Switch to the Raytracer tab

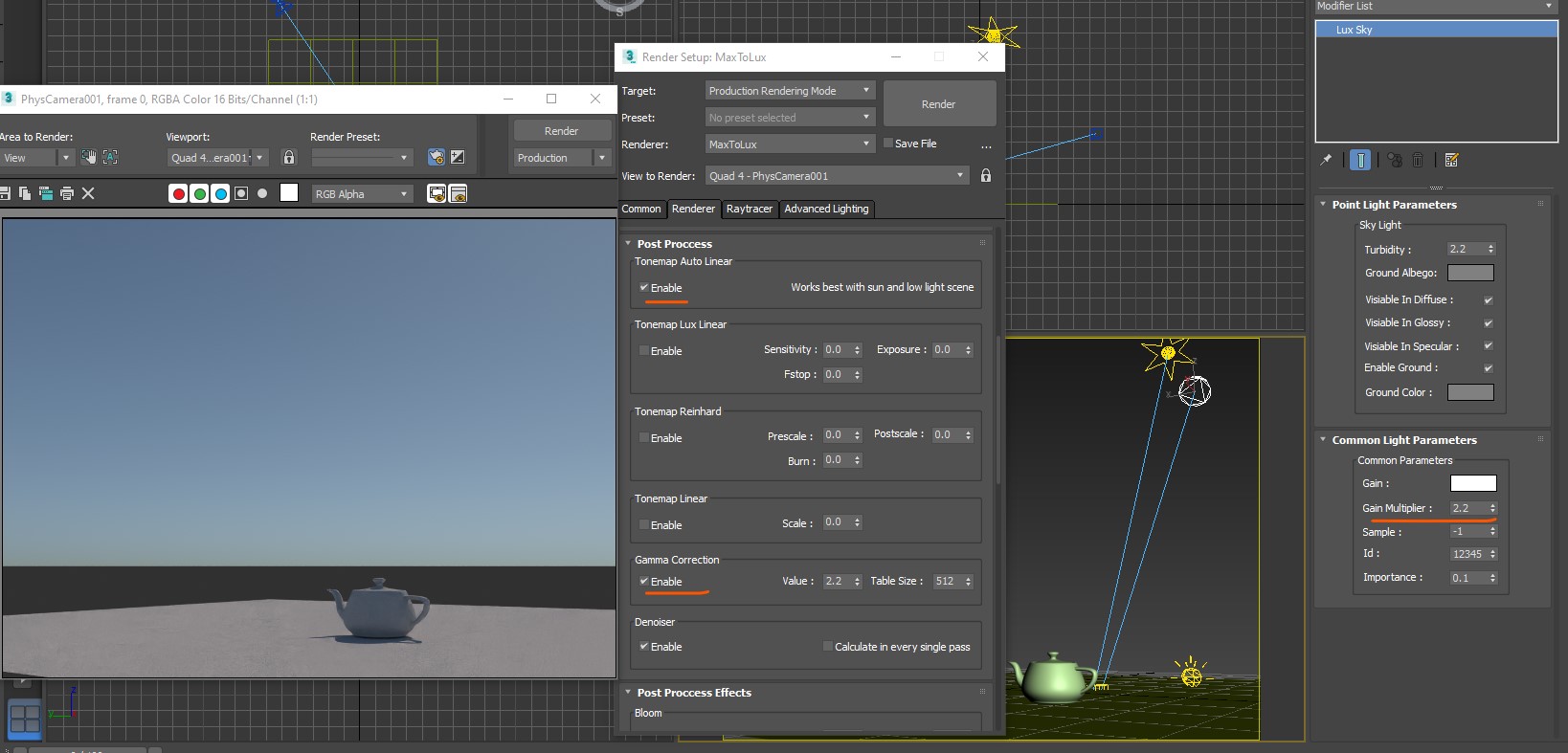(x=749, y=209)
